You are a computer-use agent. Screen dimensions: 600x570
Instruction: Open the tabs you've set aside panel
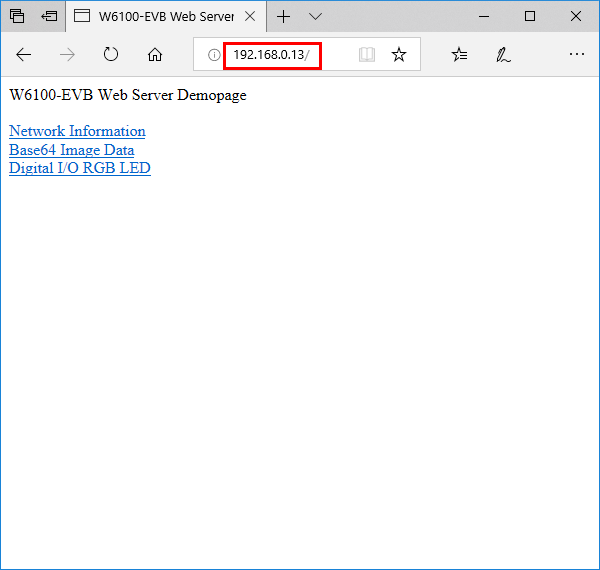coord(17,16)
